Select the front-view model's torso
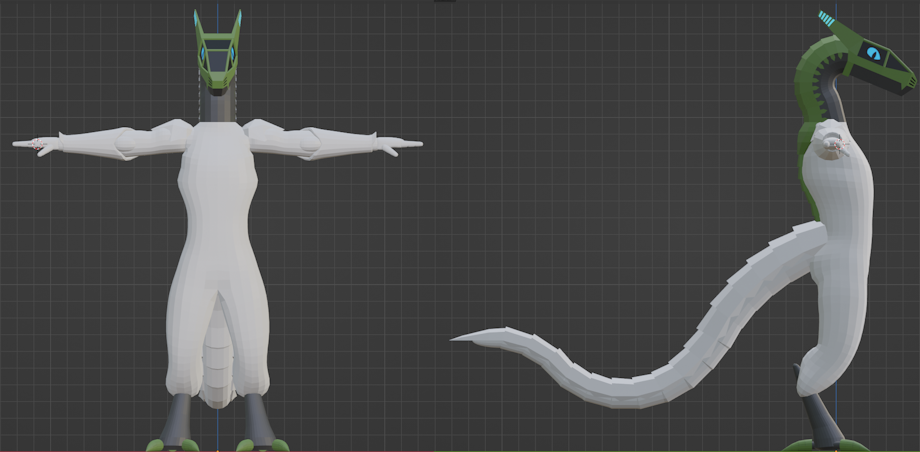 (218, 190)
